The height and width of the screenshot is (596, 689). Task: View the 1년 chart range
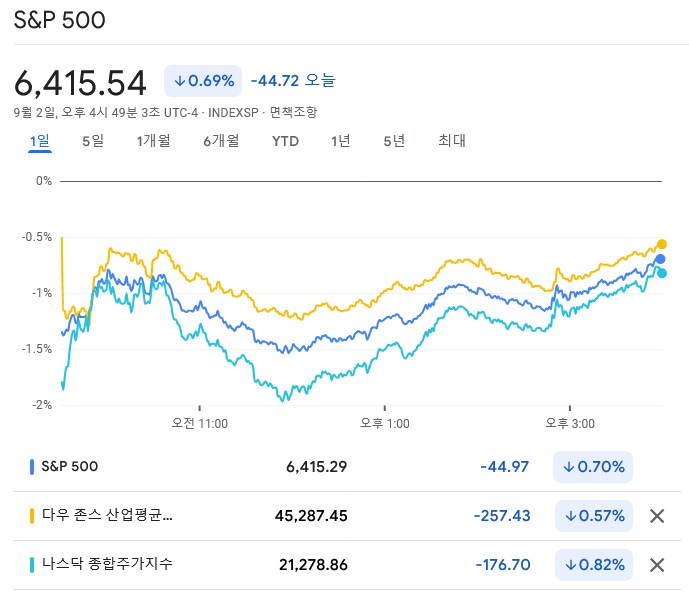[340, 141]
